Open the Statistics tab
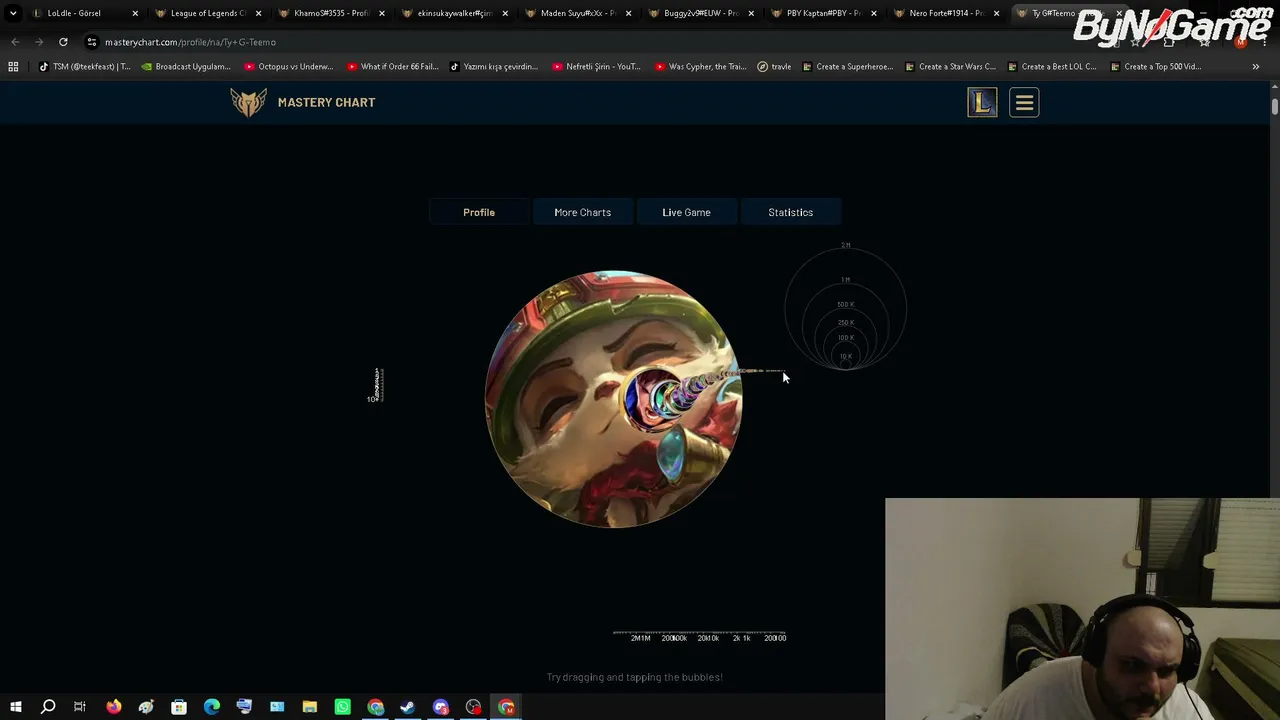 coord(790,212)
